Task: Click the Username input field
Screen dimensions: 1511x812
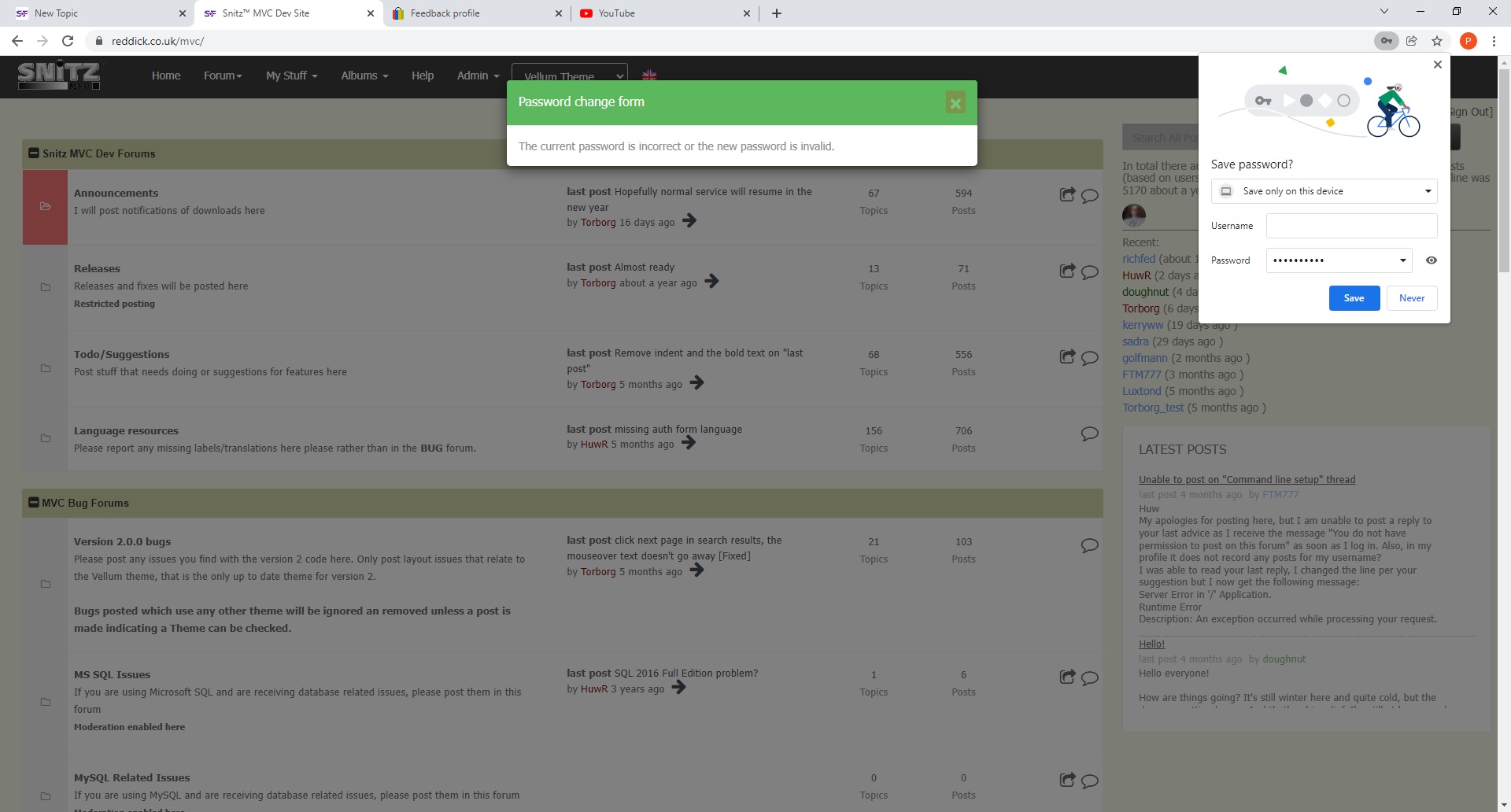Action: point(1350,226)
